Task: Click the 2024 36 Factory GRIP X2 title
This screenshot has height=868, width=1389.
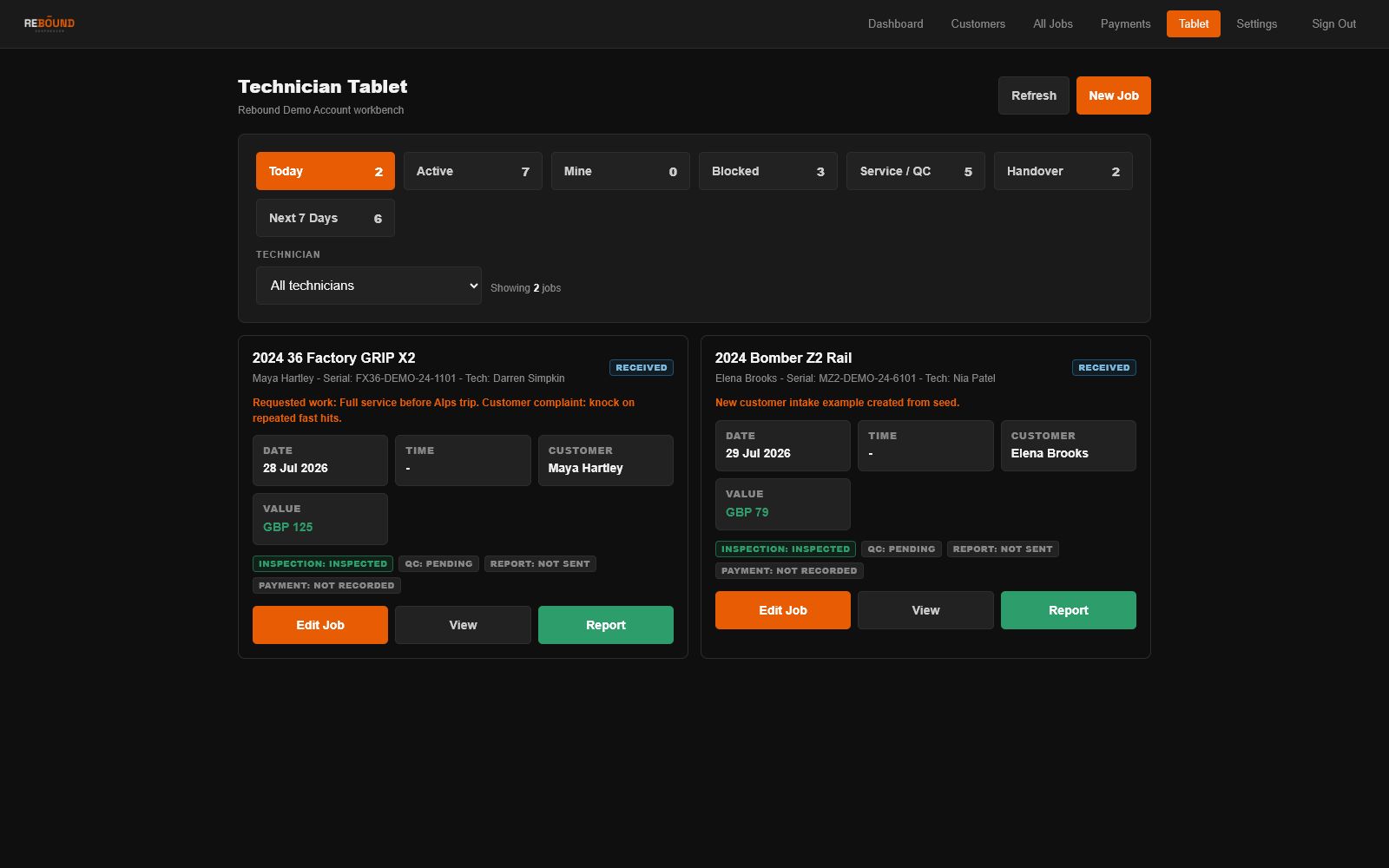Action: click(333, 358)
